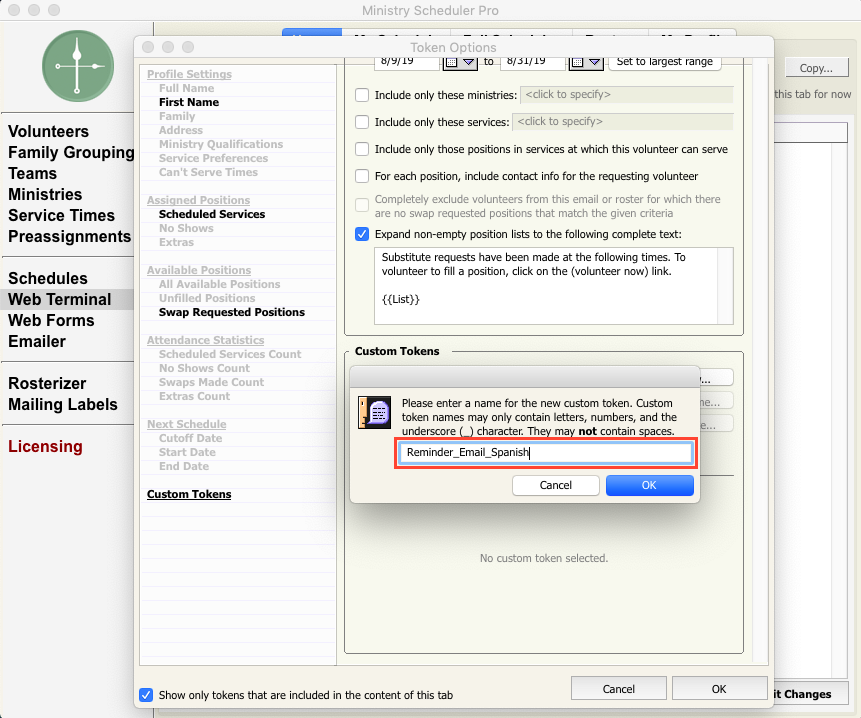Click Assigned Positions header
This screenshot has height=718, width=861.
198,200
